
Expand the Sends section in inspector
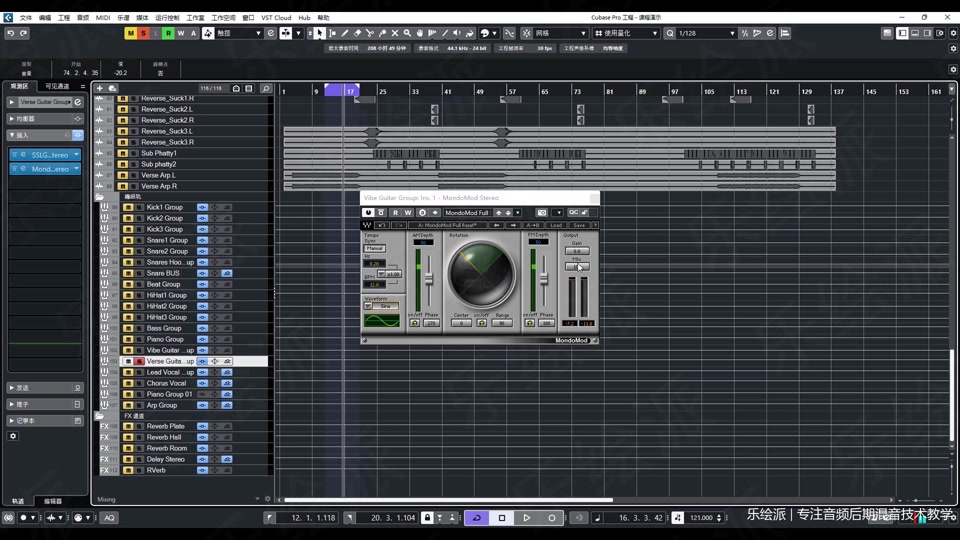click(44, 388)
